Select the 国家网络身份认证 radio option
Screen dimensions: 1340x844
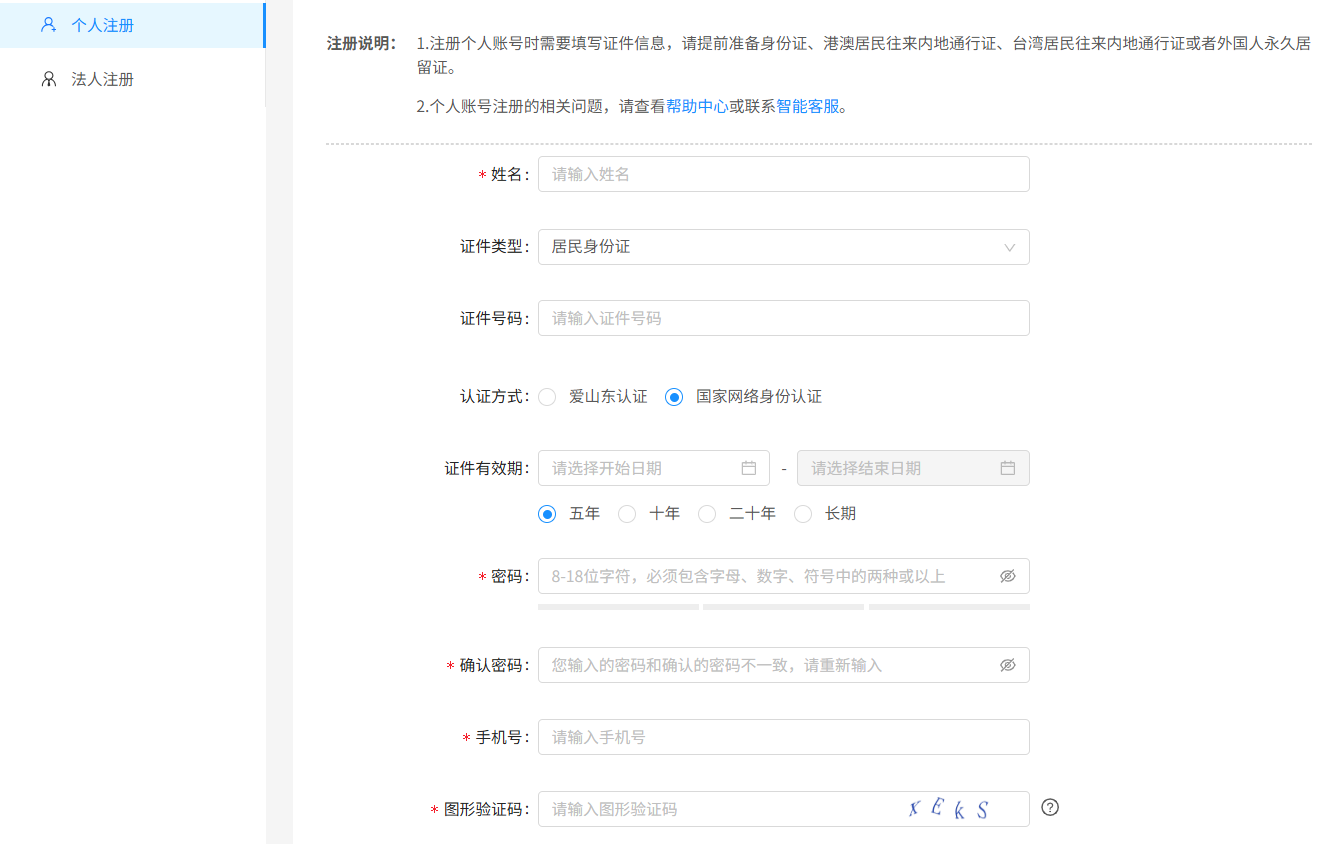pos(674,397)
